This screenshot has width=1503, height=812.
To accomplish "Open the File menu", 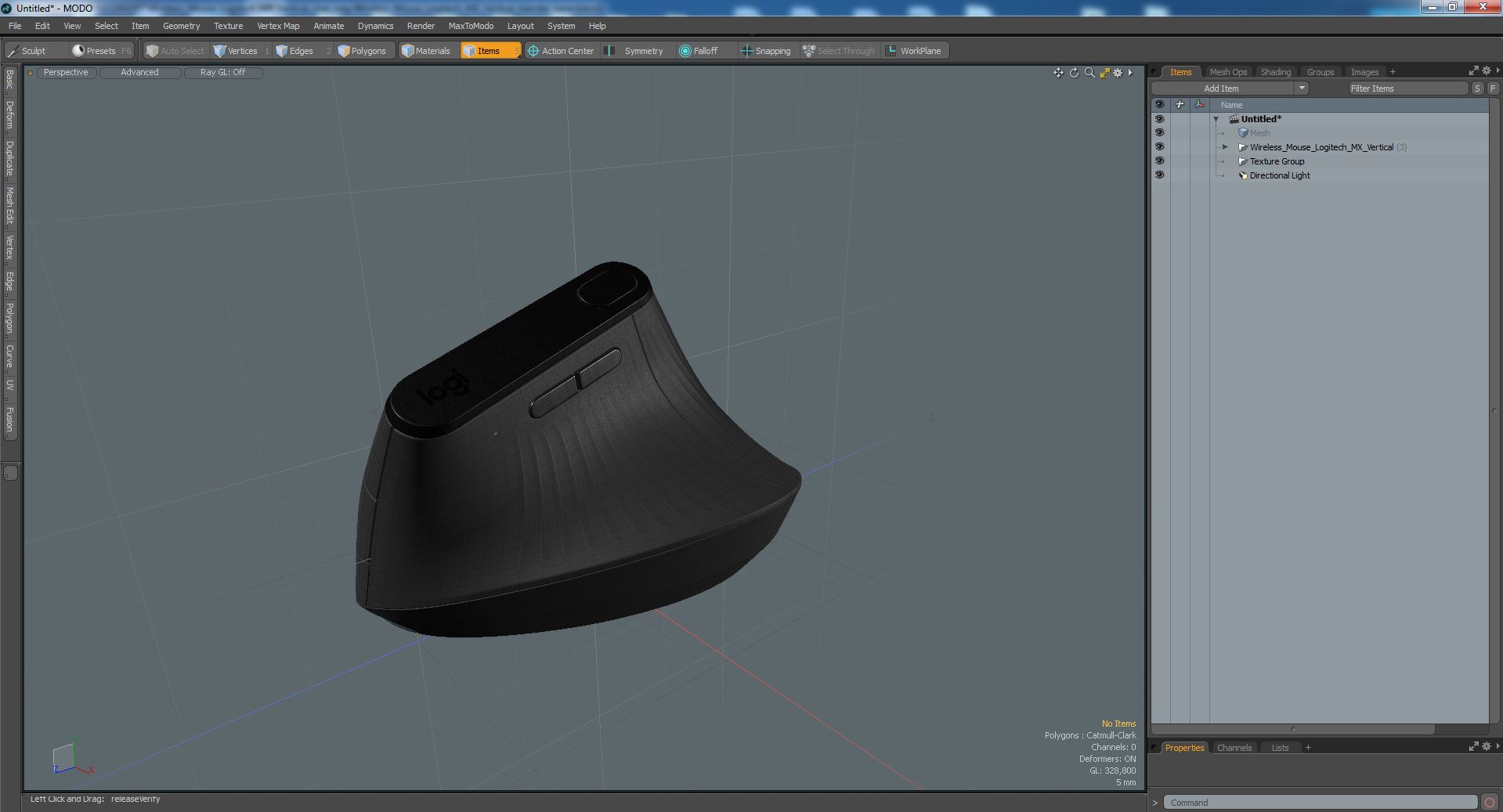I will (x=15, y=26).
